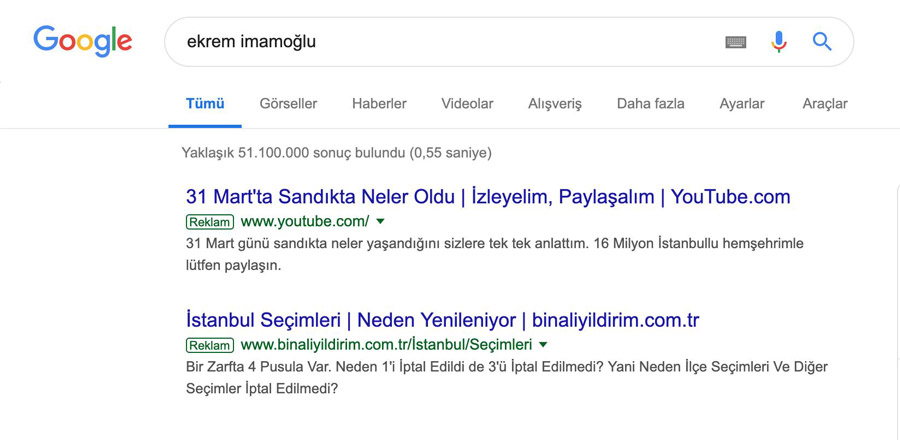Click the blue magnifier search icon
The height and width of the screenshot is (440, 900).
point(822,41)
